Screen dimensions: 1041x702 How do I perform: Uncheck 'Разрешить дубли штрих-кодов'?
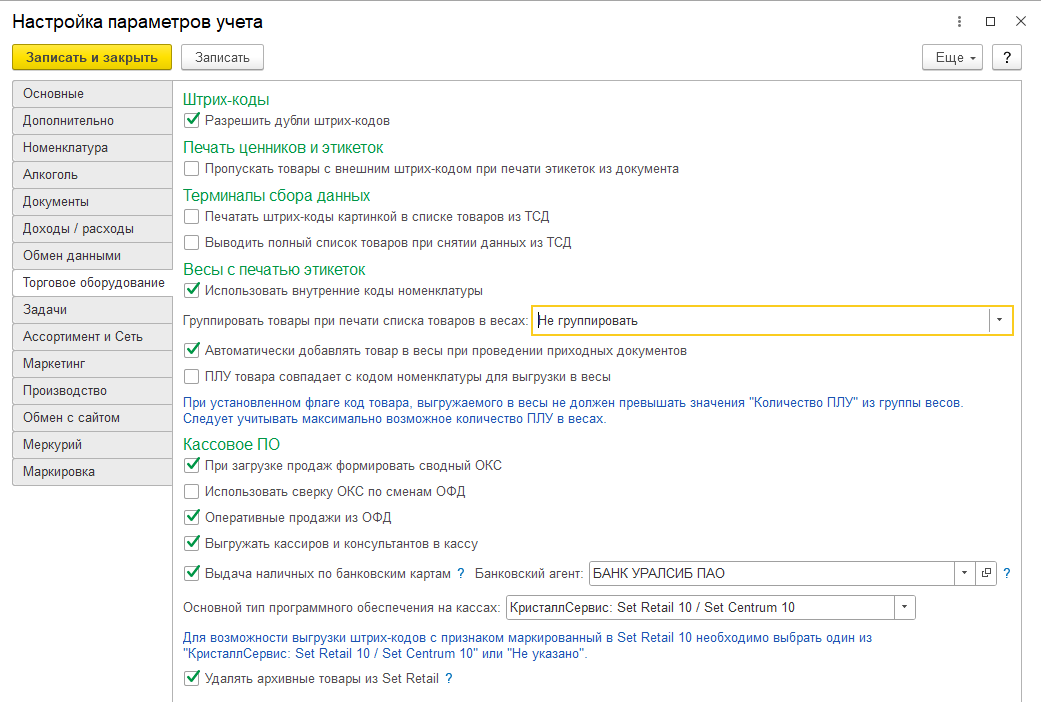click(x=192, y=120)
